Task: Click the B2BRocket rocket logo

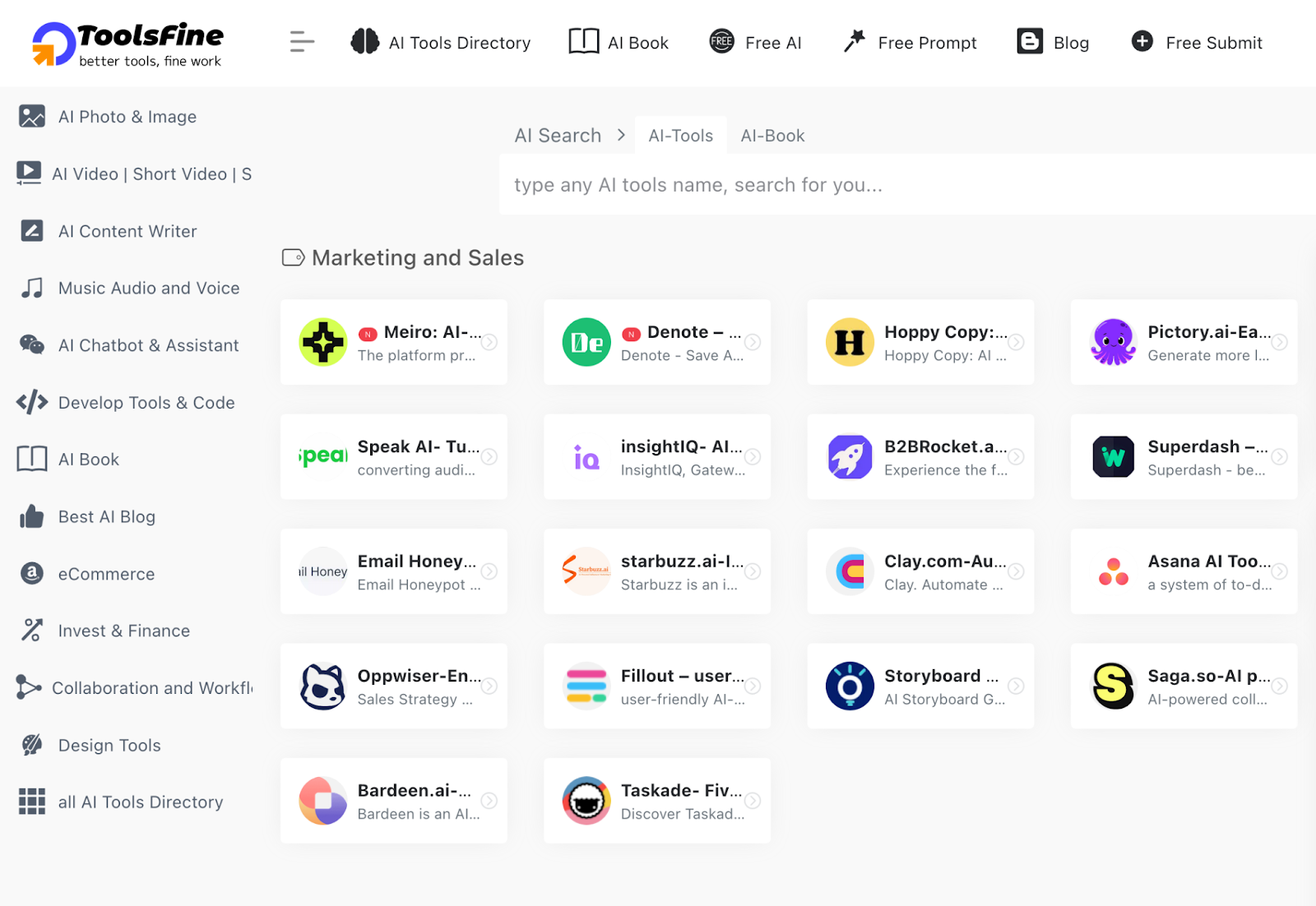Action: (850, 456)
